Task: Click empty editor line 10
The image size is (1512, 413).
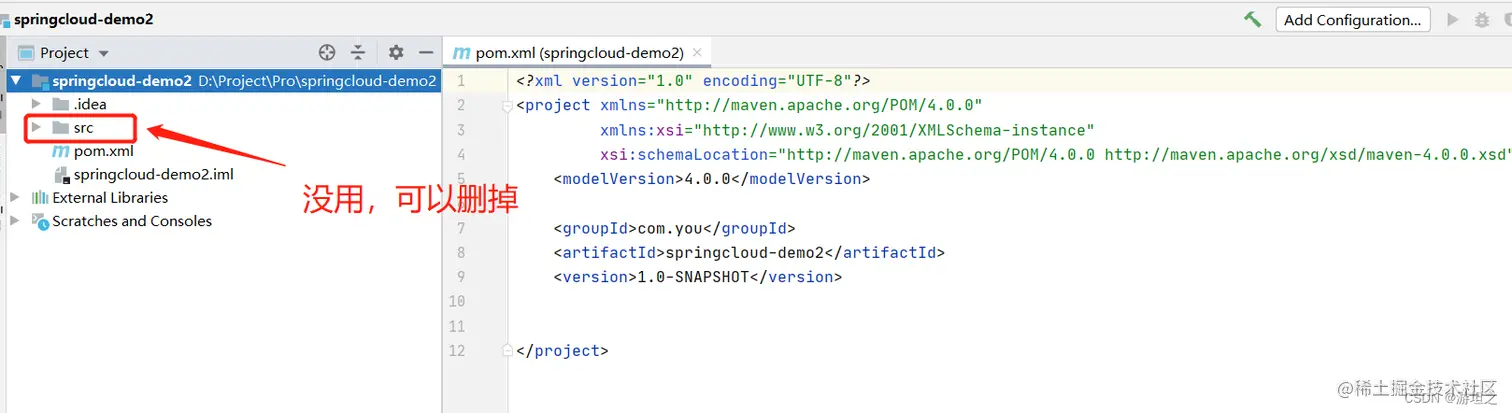Action: coord(1010,301)
